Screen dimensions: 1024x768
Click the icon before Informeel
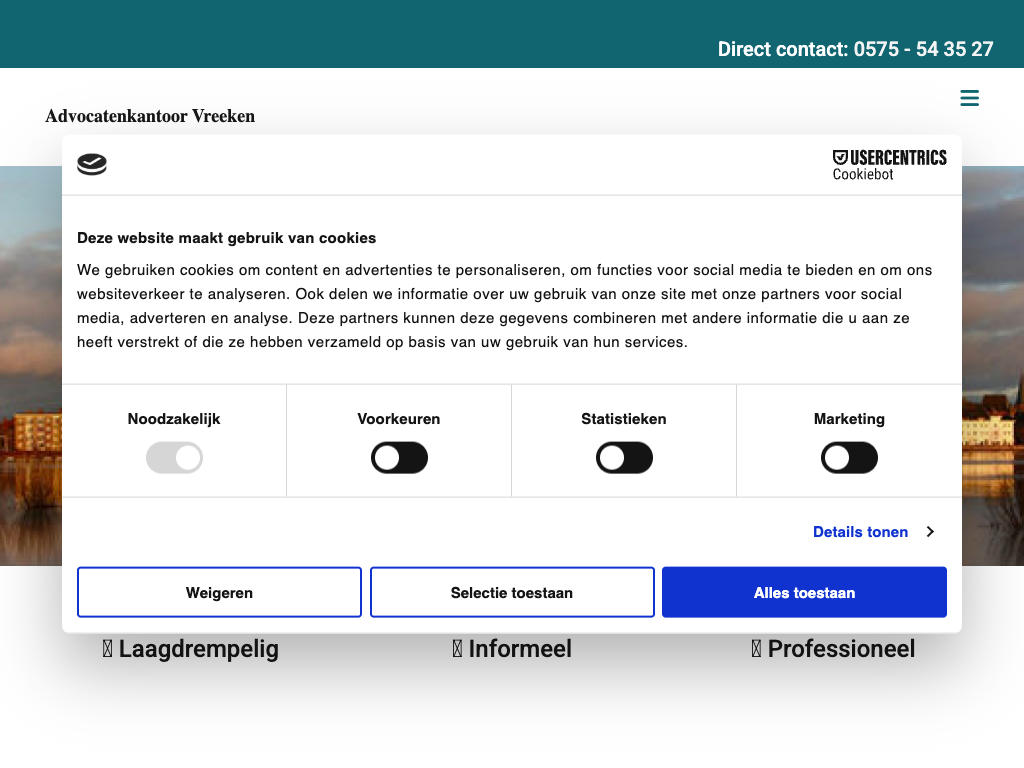(x=457, y=649)
